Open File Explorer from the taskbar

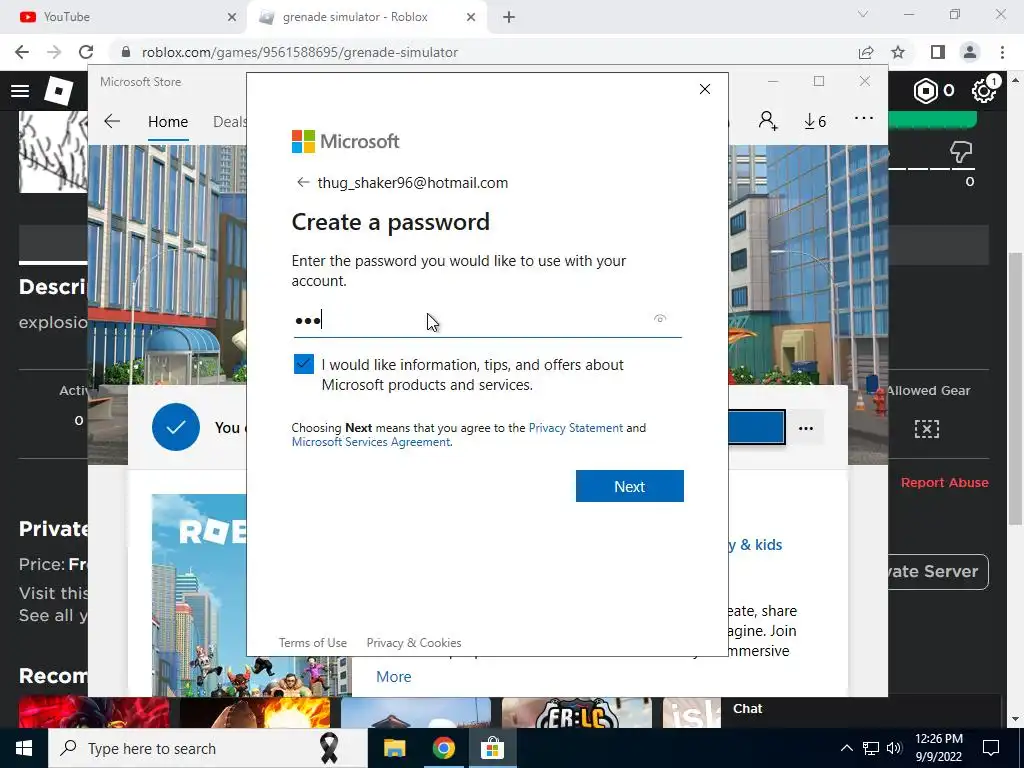(x=394, y=748)
